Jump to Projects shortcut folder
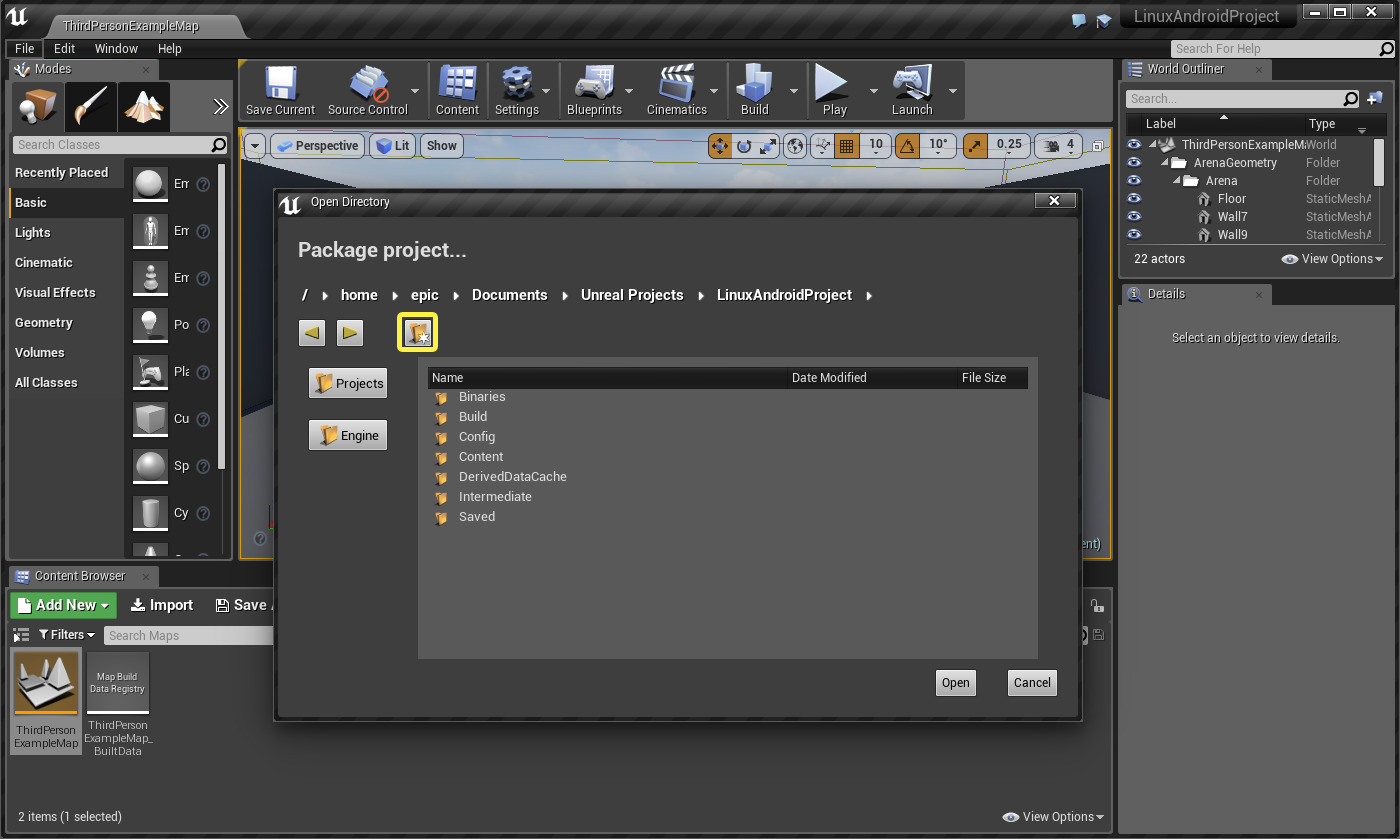Screen dimensions: 1400x839 [x=348, y=383]
